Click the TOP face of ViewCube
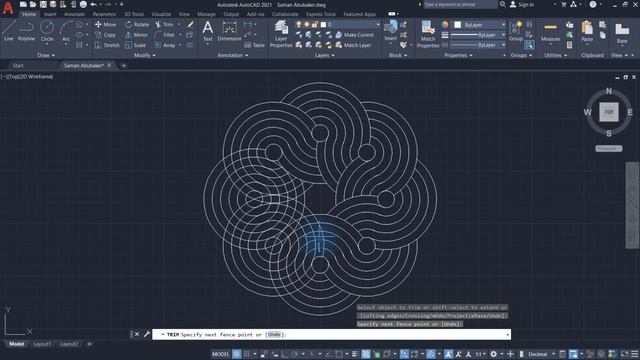Screen dimensions: 640x360 609,112
